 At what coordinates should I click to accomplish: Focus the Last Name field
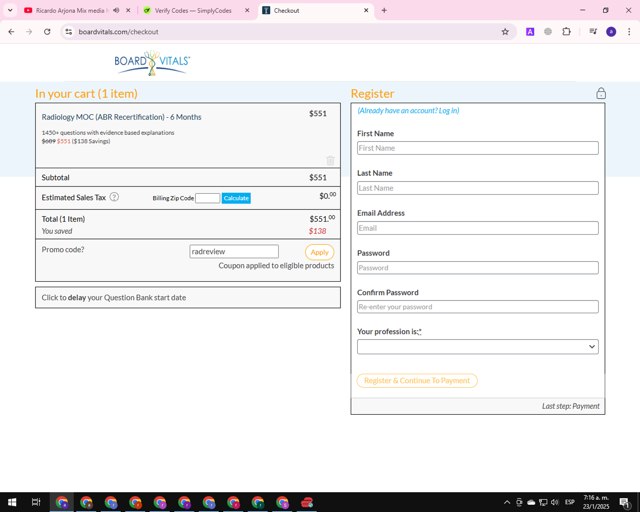pyautogui.click(x=478, y=188)
